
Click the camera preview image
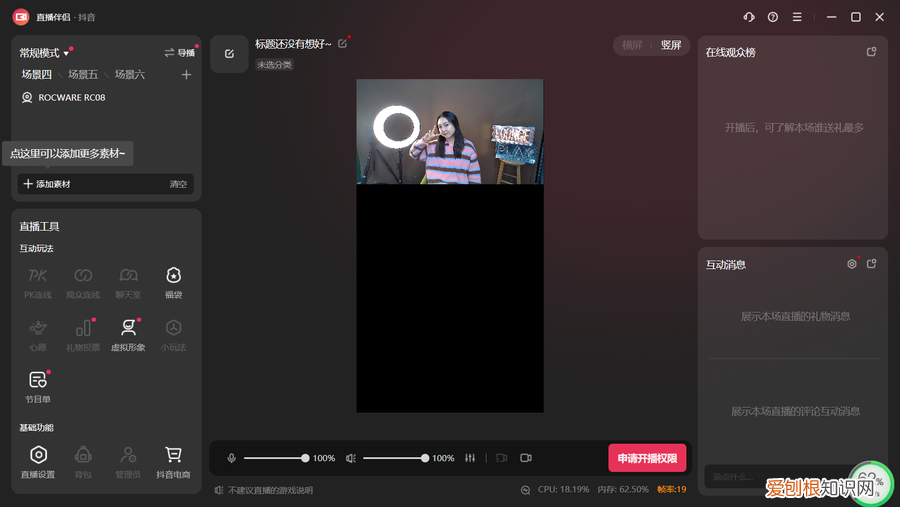click(450, 131)
